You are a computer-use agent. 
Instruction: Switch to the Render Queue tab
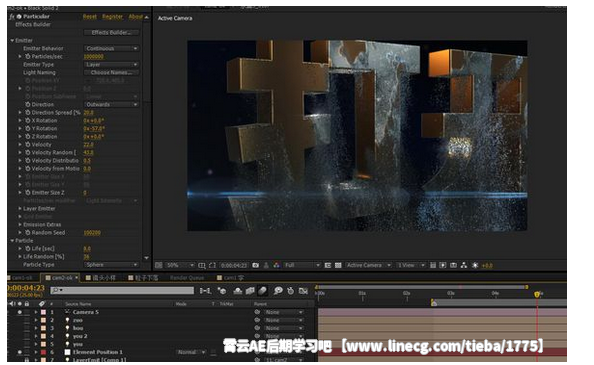(187, 278)
